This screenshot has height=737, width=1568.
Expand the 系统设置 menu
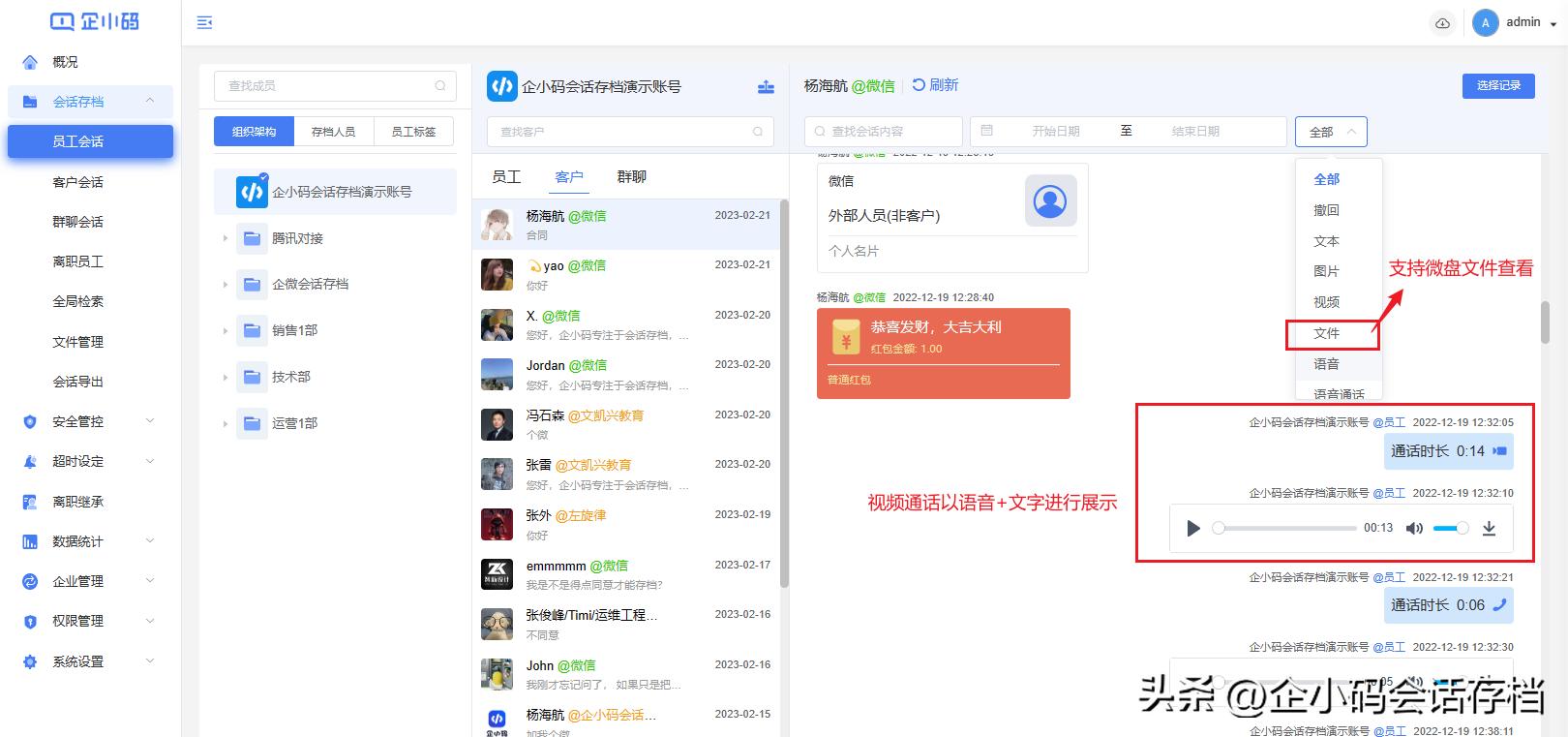coord(150,661)
